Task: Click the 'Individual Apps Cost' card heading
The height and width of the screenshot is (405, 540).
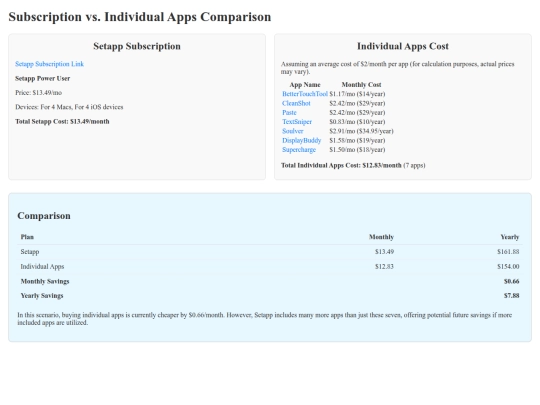Action: point(403,46)
